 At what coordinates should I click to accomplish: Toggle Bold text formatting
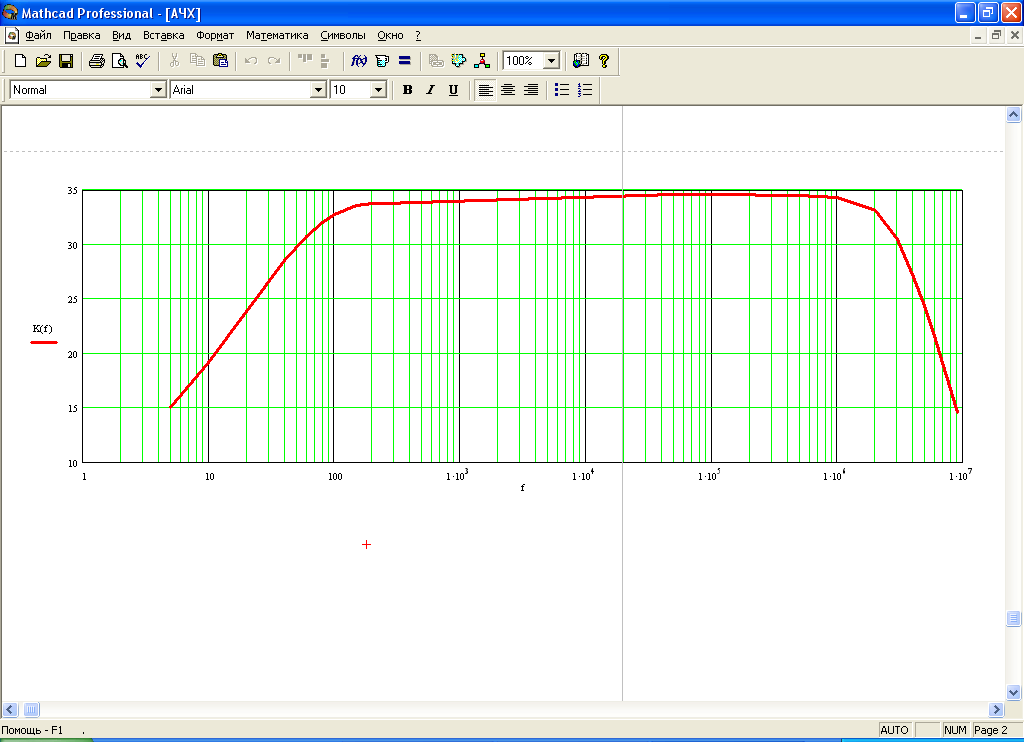(407, 90)
